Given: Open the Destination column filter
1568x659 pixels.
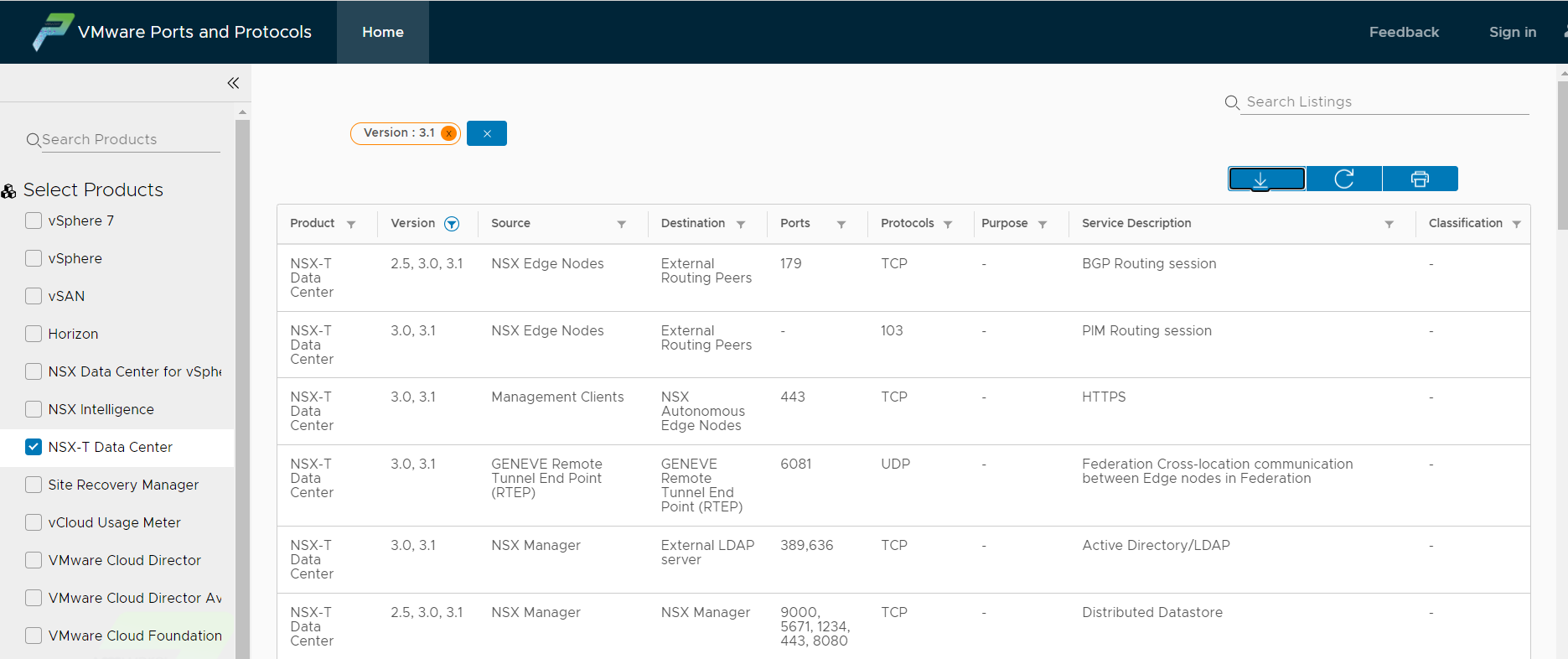Looking at the screenshot, I should click(741, 224).
